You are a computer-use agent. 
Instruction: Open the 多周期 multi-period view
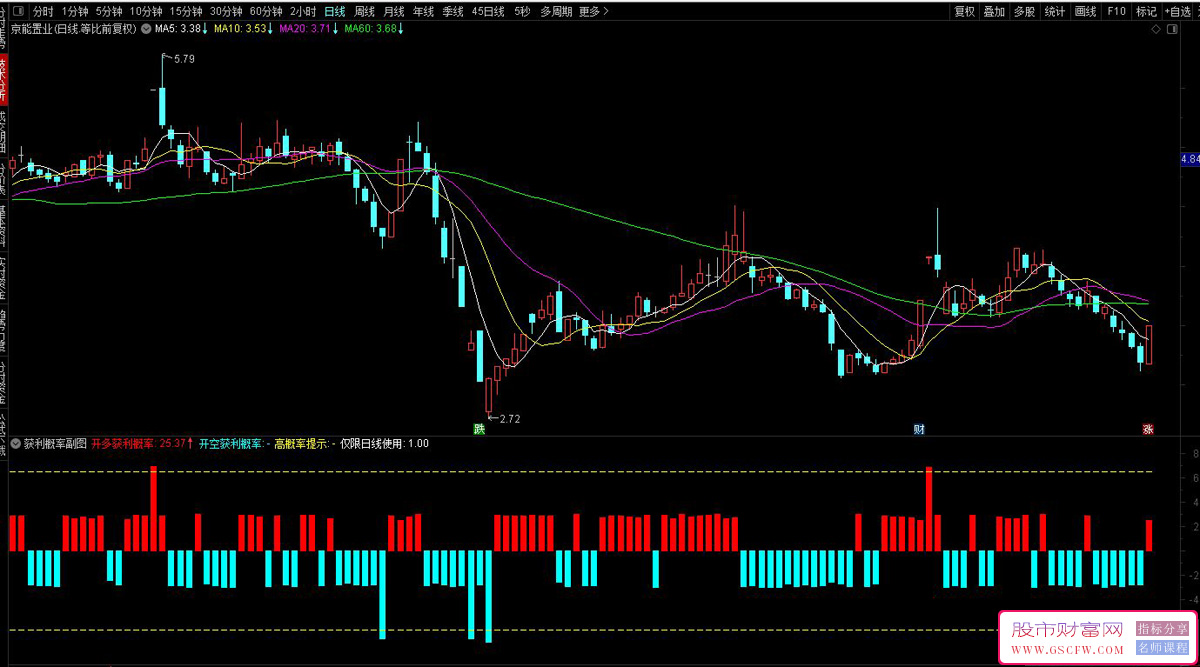[x=556, y=12]
